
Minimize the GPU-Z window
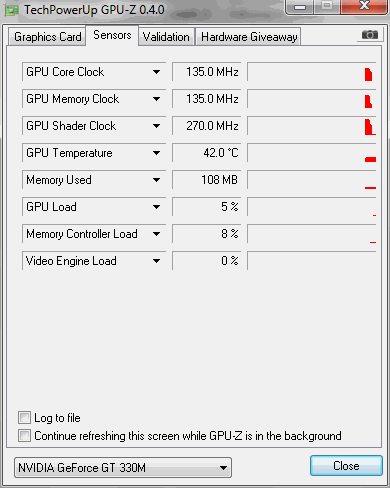(300, 7)
